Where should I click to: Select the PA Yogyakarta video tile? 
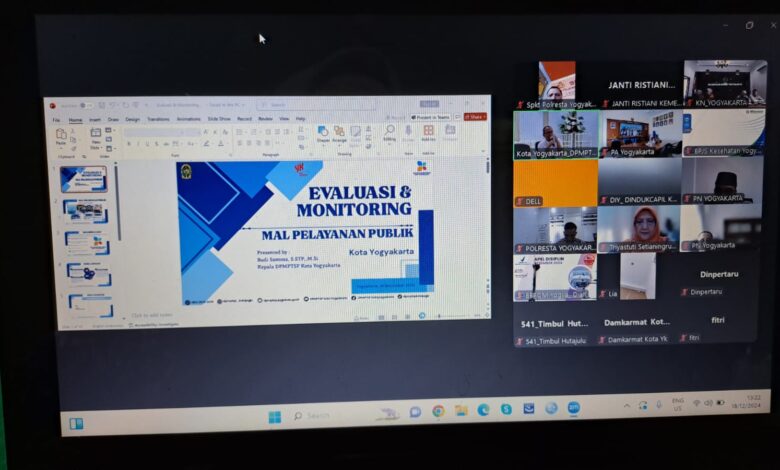640,133
